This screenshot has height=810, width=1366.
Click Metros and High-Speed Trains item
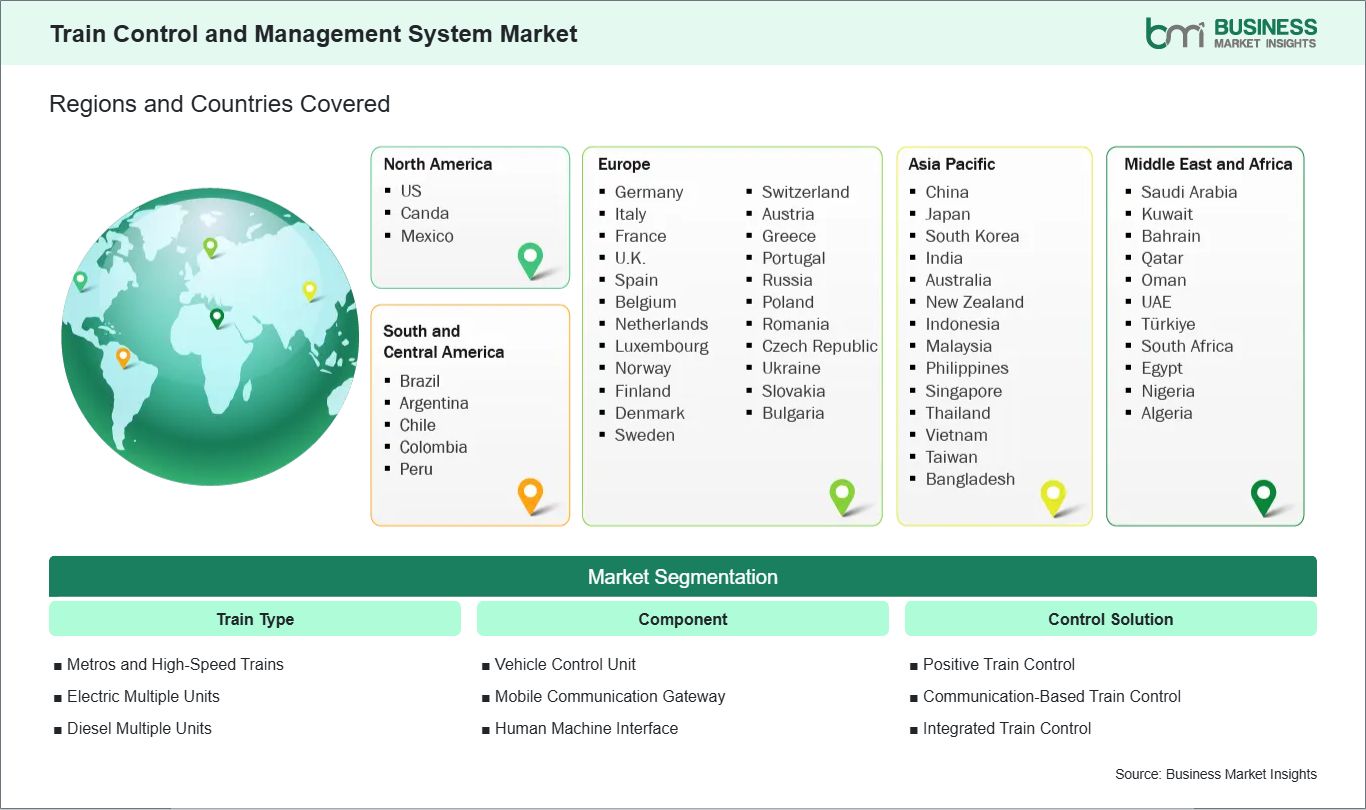pos(175,664)
